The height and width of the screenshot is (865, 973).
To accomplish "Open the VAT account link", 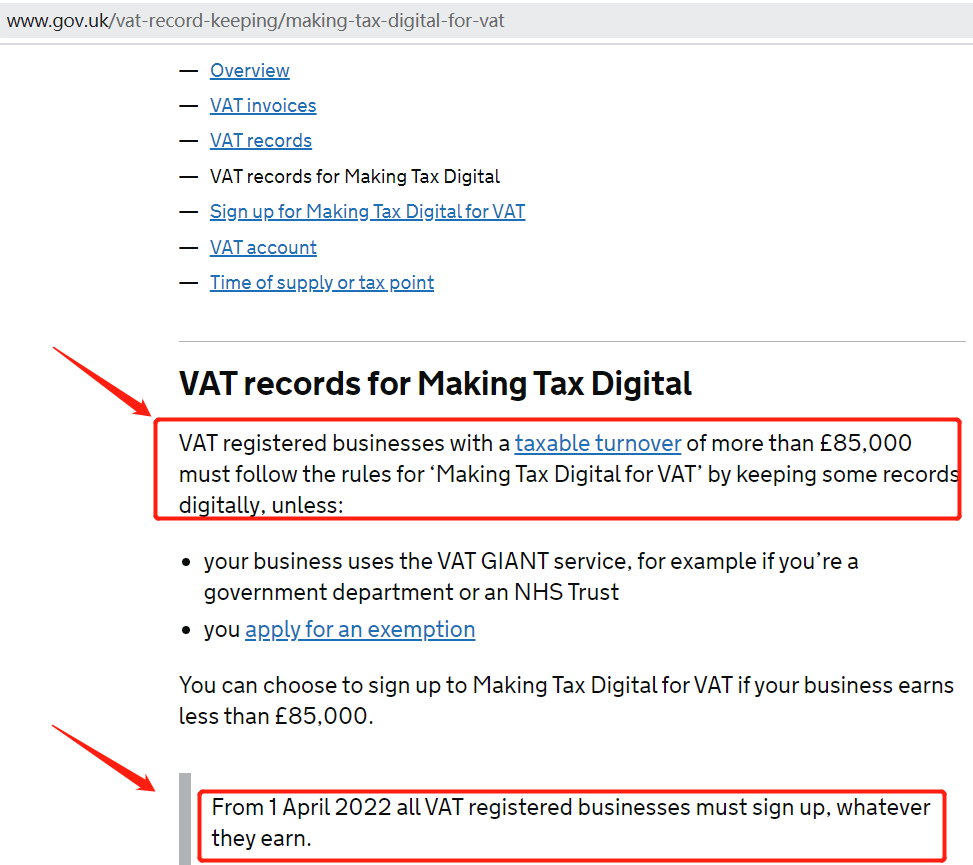I will 263,248.
